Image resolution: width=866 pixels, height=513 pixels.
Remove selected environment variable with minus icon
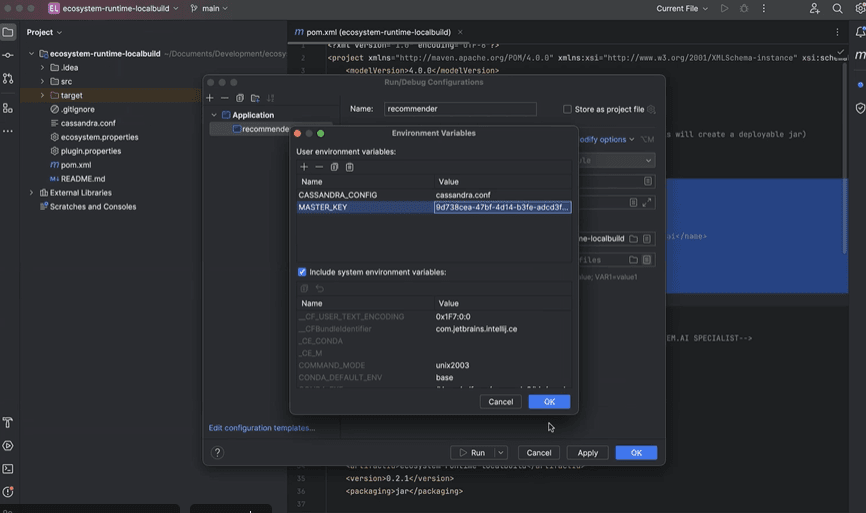click(x=319, y=167)
